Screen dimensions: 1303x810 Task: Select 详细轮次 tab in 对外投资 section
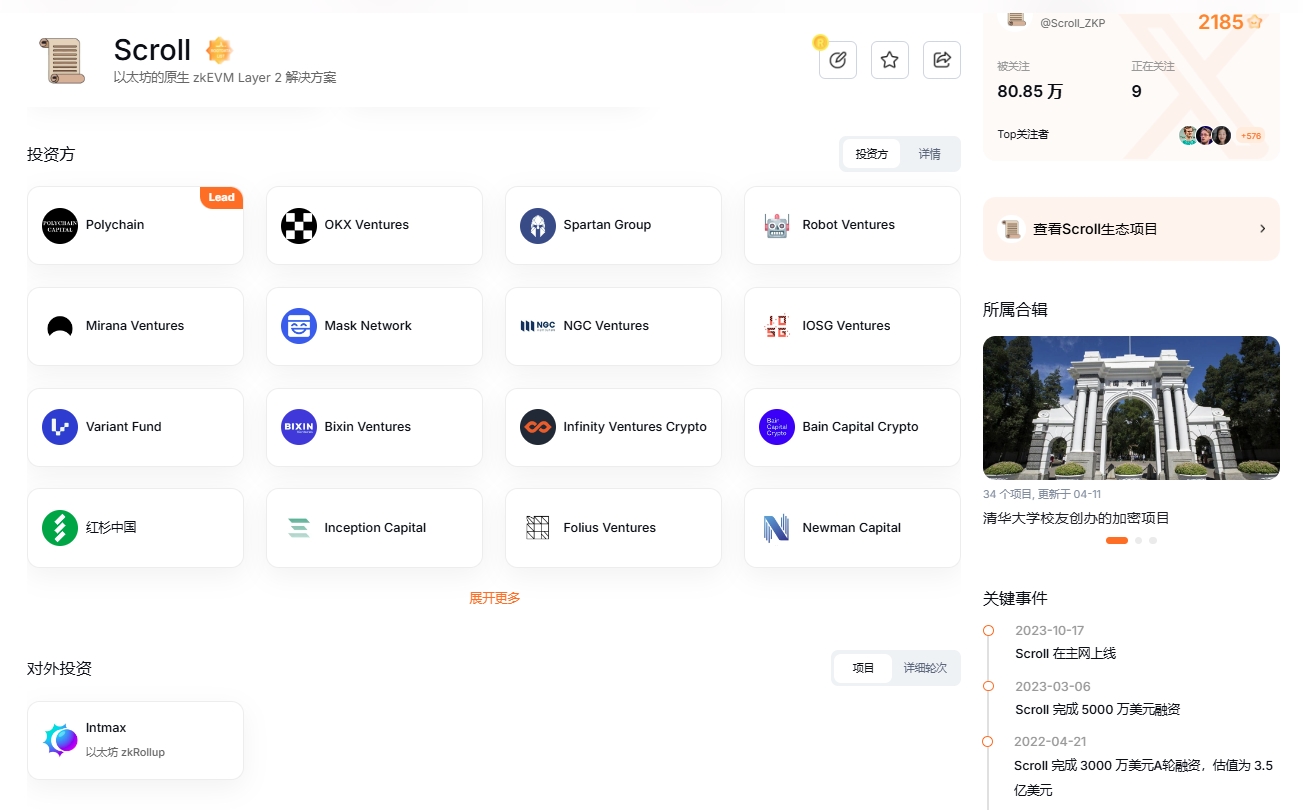click(x=925, y=668)
